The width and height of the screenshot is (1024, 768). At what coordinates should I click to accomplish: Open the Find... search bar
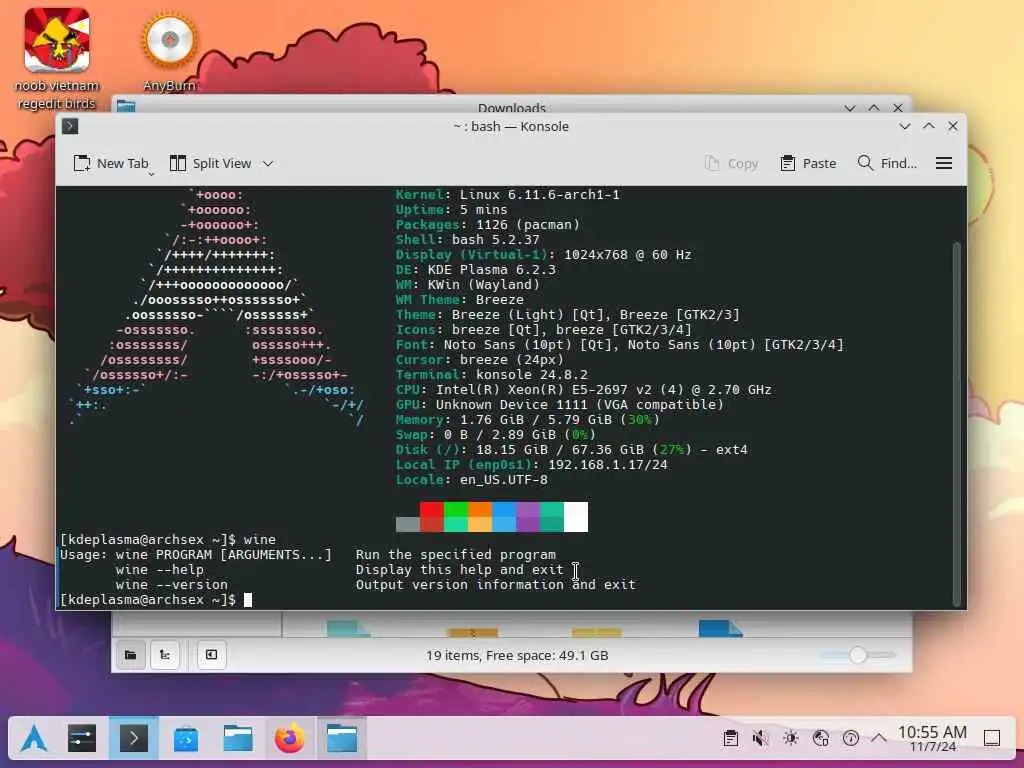tap(887, 163)
